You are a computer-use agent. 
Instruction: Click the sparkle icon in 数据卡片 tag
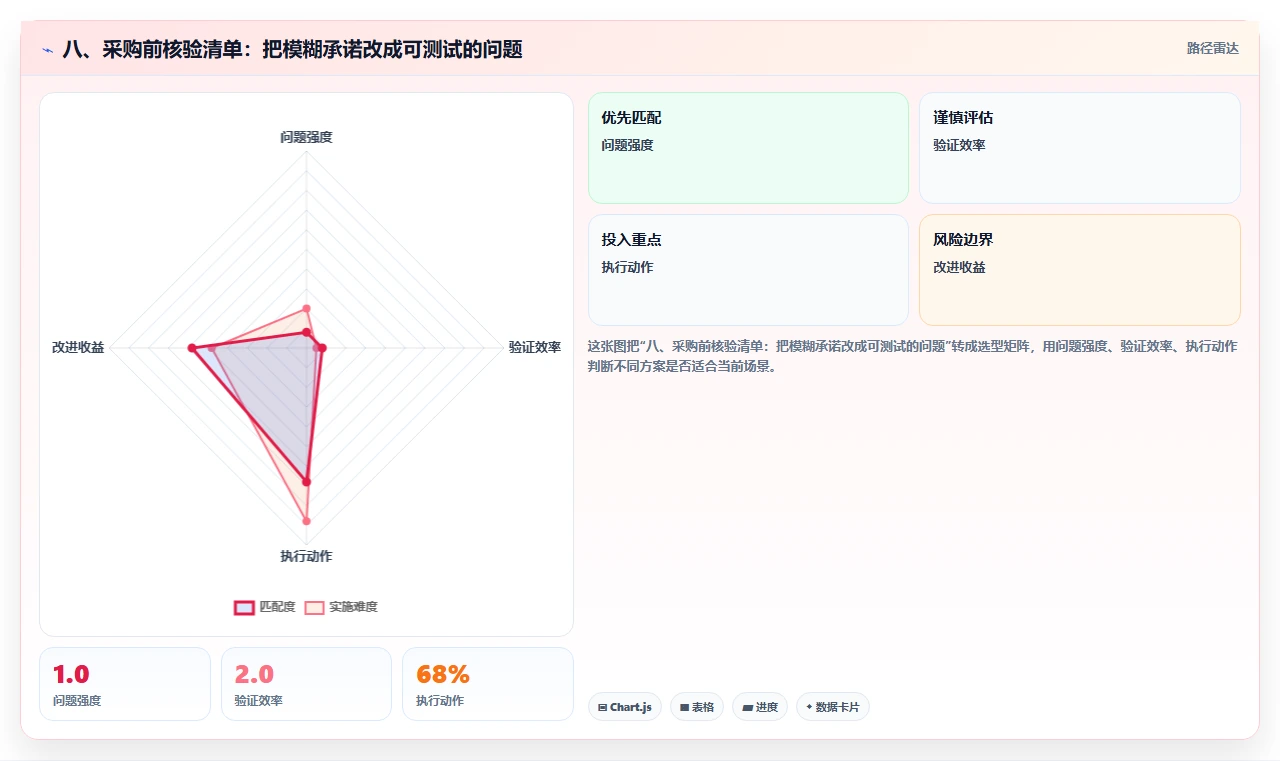[x=809, y=707]
